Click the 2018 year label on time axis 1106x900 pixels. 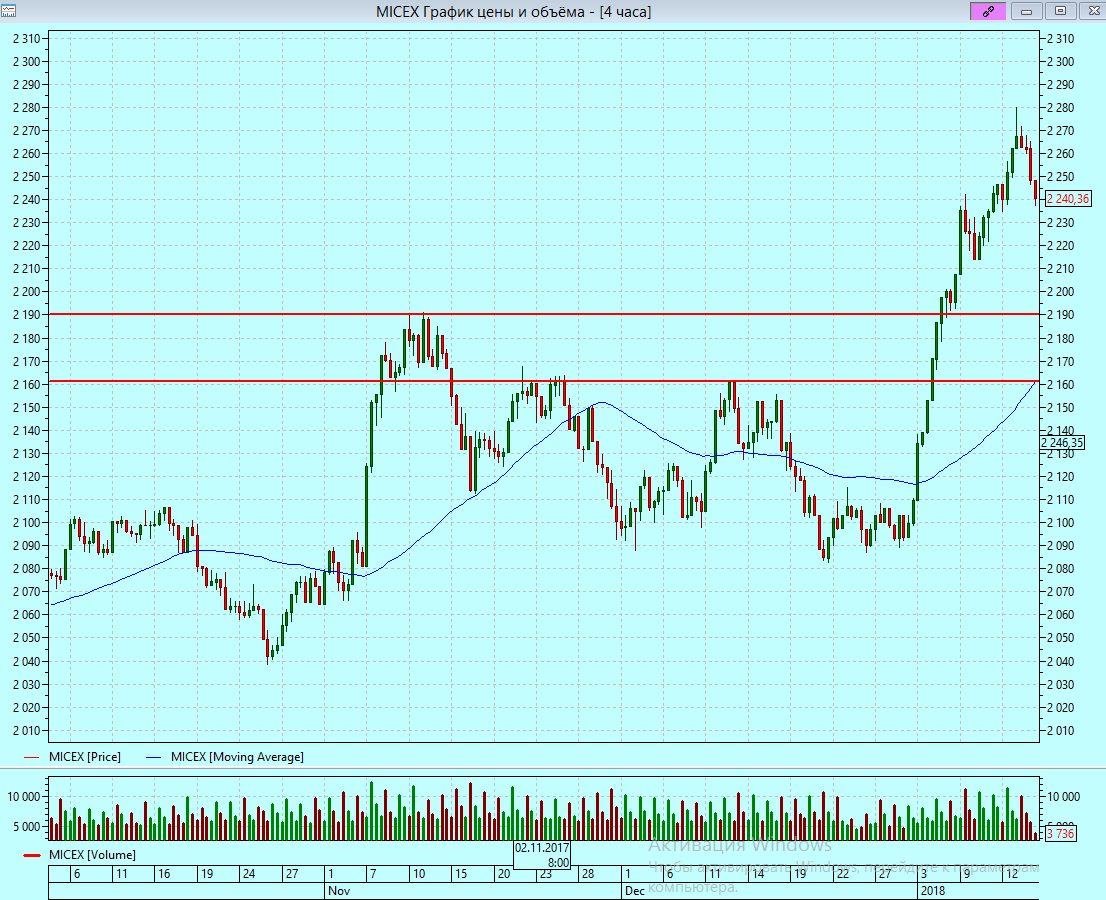pyautogui.click(x=932, y=891)
